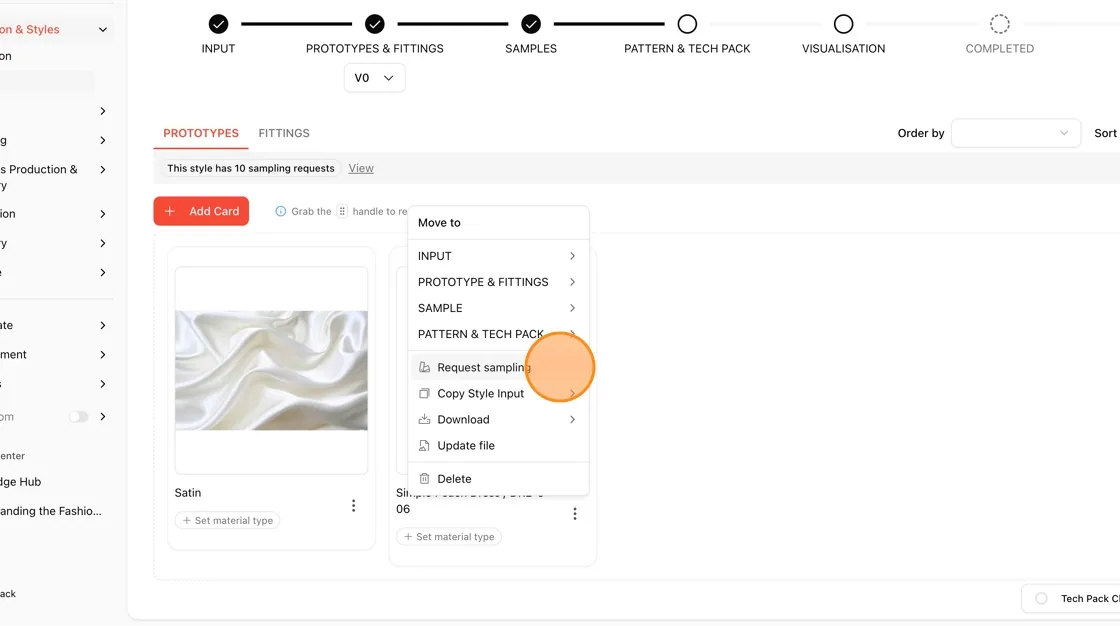Click the Prototypes & Fittings step checkmark circle
The height and width of the screenshot is (626, 1120).
375,24
